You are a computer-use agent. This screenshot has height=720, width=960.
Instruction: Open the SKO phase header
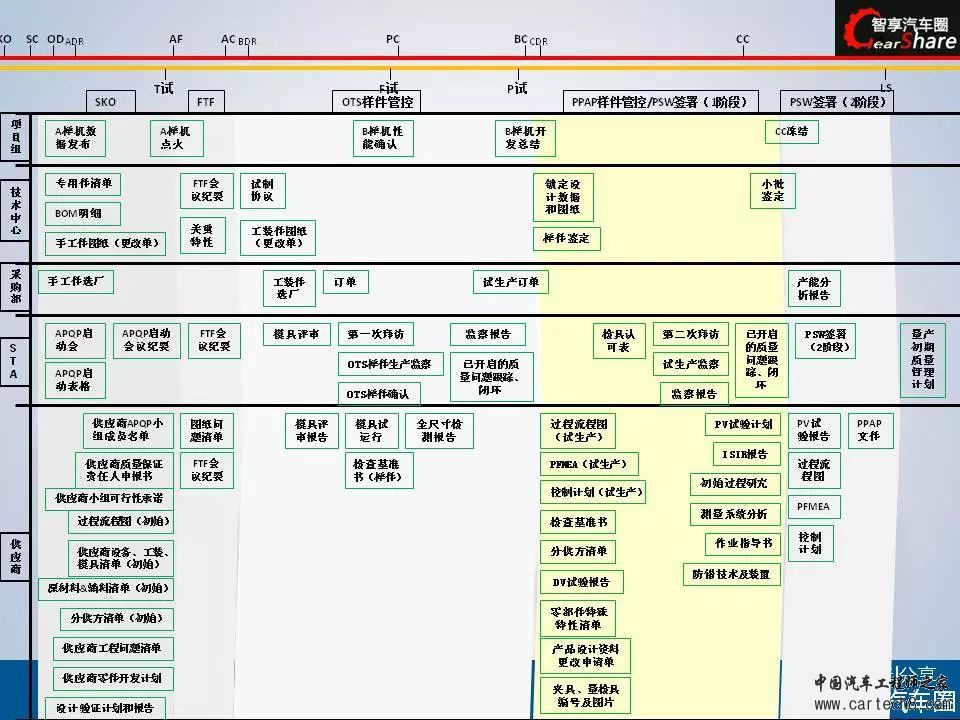point(105,102)
